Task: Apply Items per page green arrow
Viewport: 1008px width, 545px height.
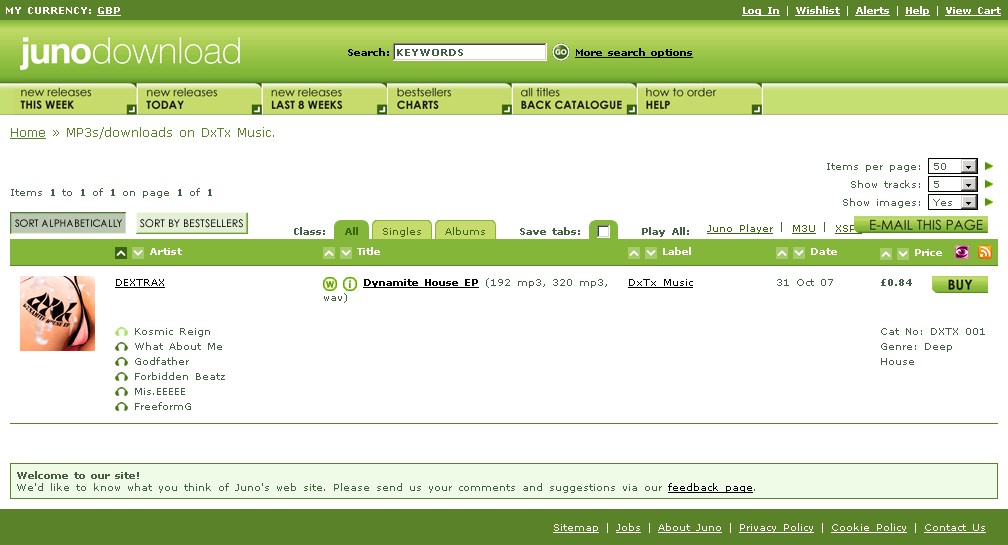Action: pyautogui.click(x=989, y=166)
